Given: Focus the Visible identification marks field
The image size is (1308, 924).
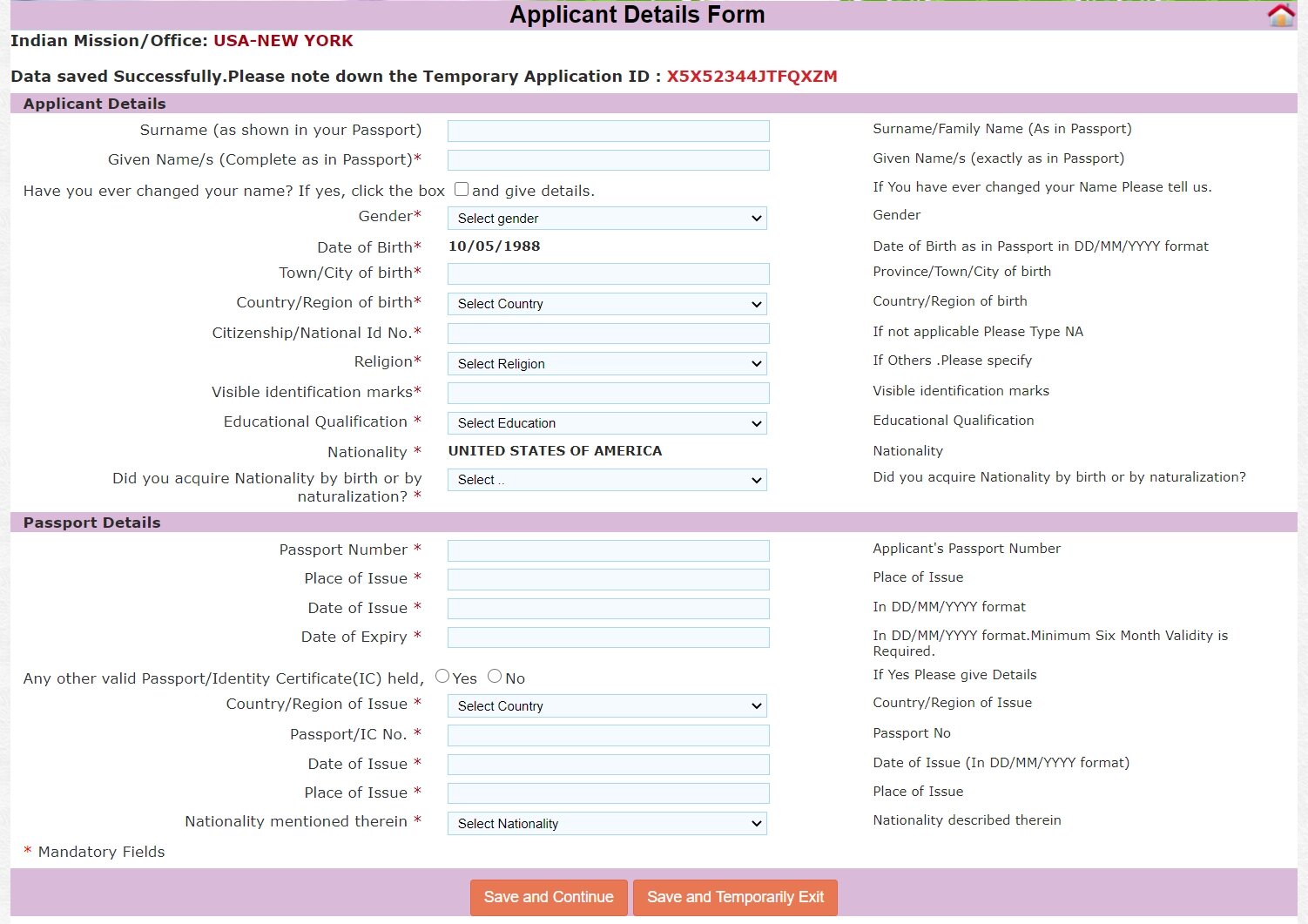Looking at the screenshot, I should click(608, 393).
